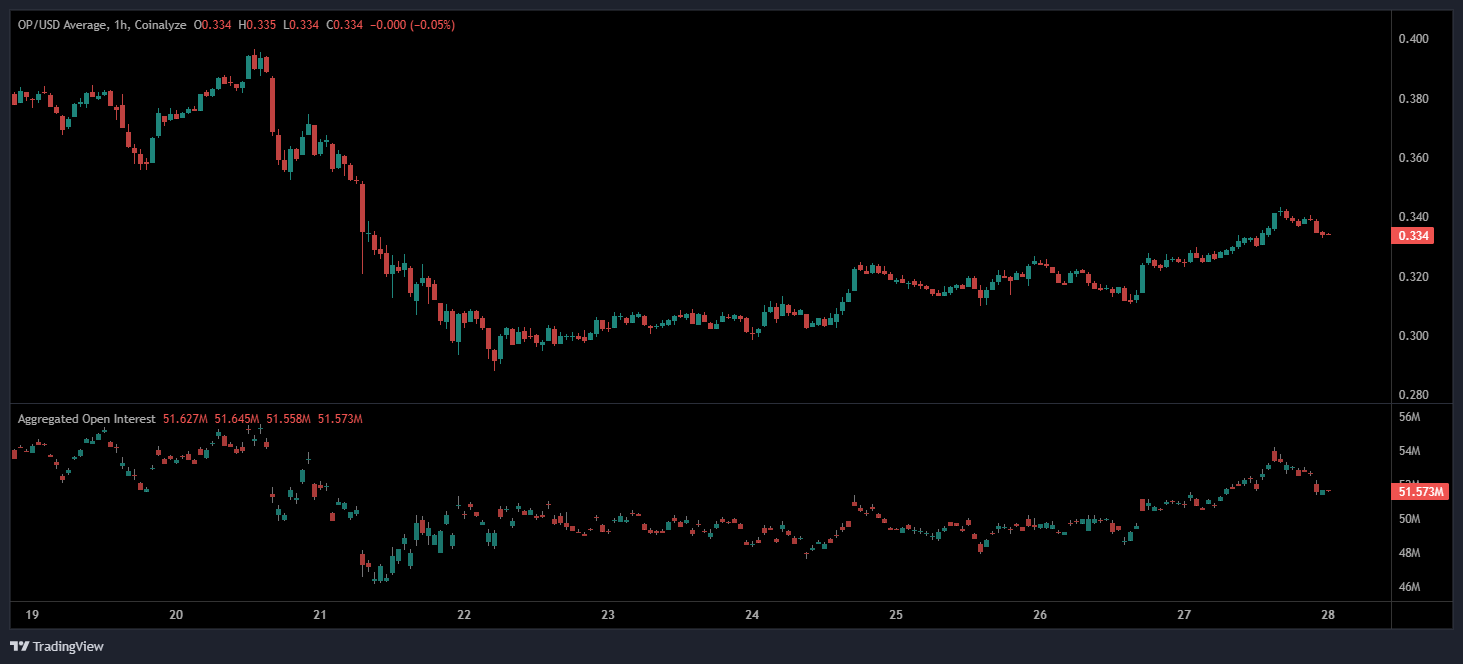
Task: Click the Aggregated Open Interest indicator label
Action: point(86,419)
